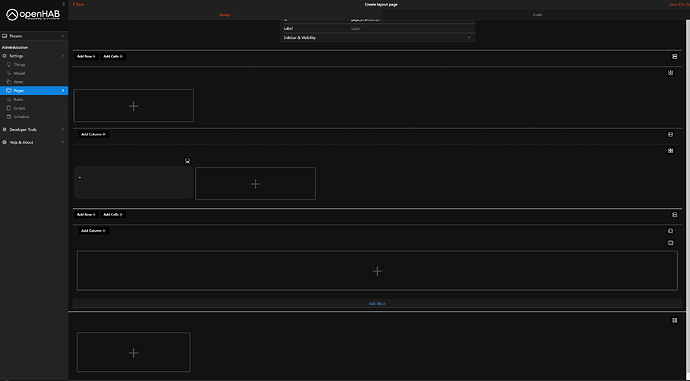Screen dimensions: 690x381
Task: Open the cells grid icon above the first empty cell
Action: tap(671, 73)
